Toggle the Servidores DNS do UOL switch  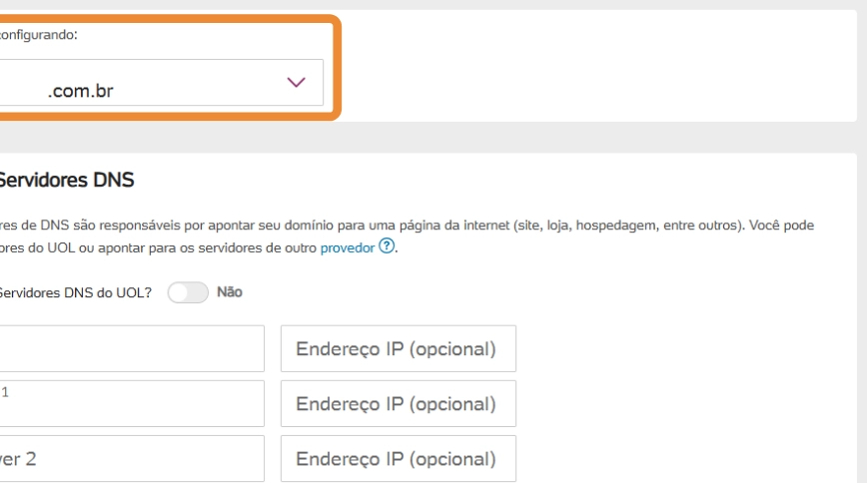click(x=188, y=291)
